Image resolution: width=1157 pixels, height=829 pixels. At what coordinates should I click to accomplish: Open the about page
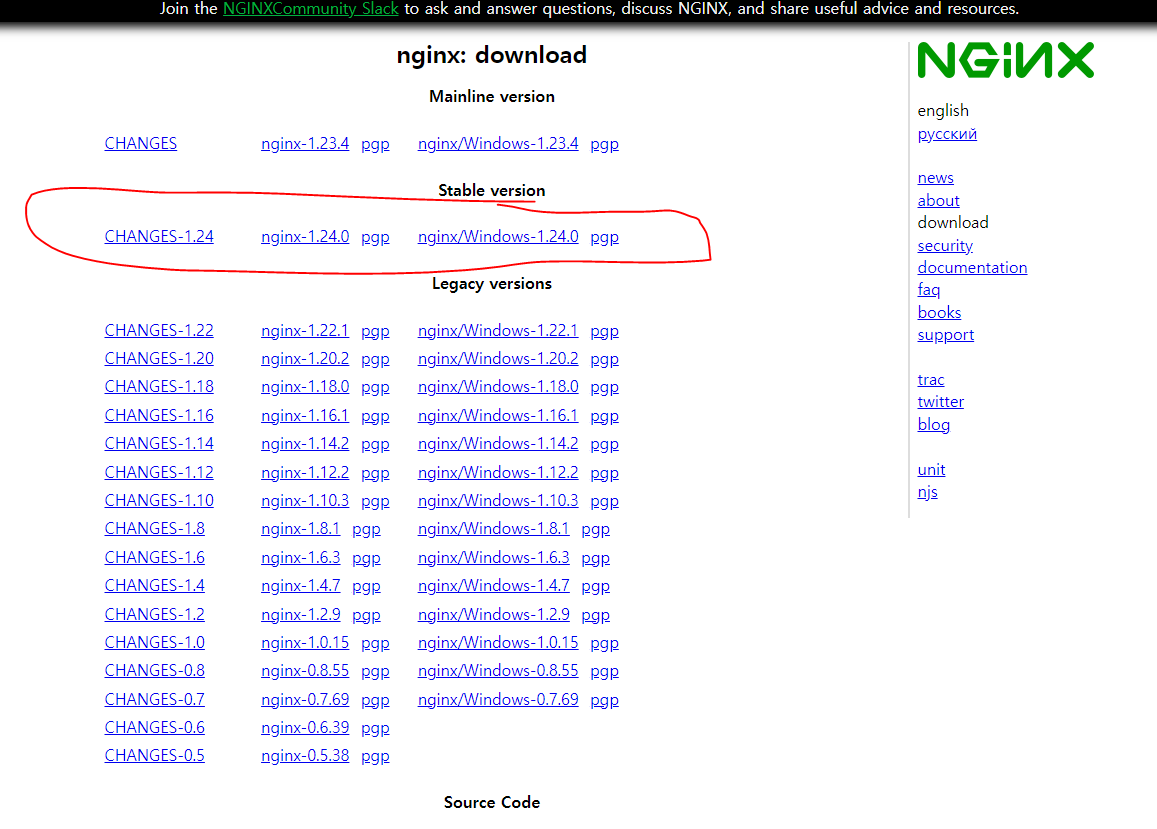(x=939, y=200)
